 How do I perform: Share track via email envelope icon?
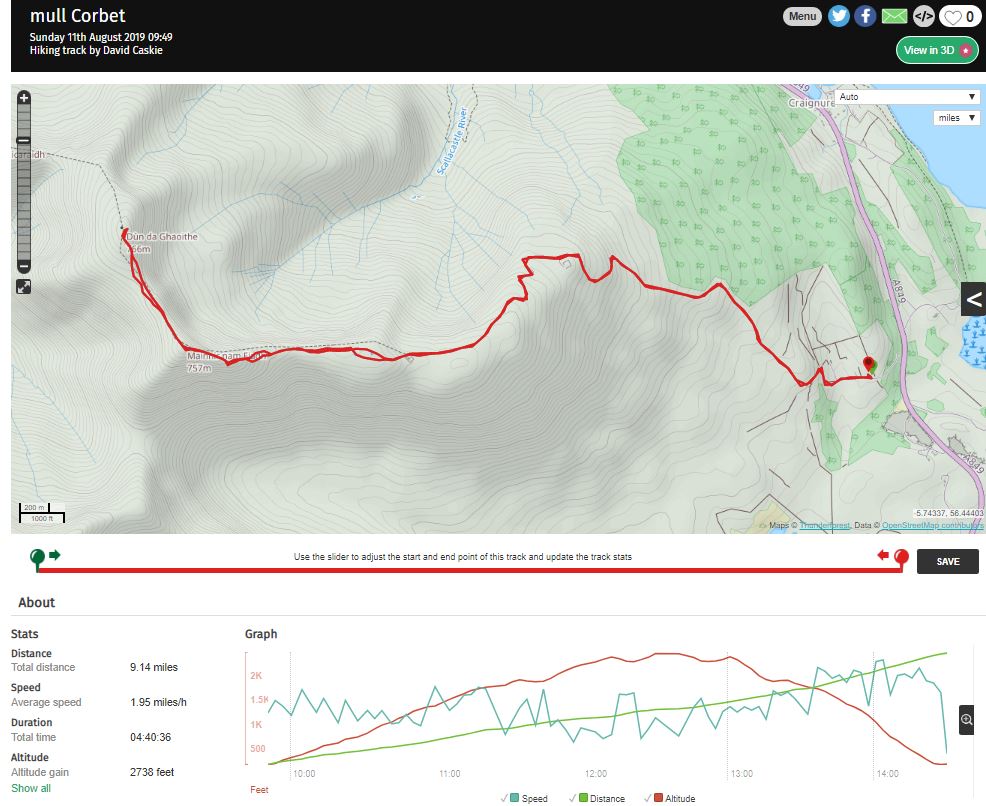click(894, 16)
